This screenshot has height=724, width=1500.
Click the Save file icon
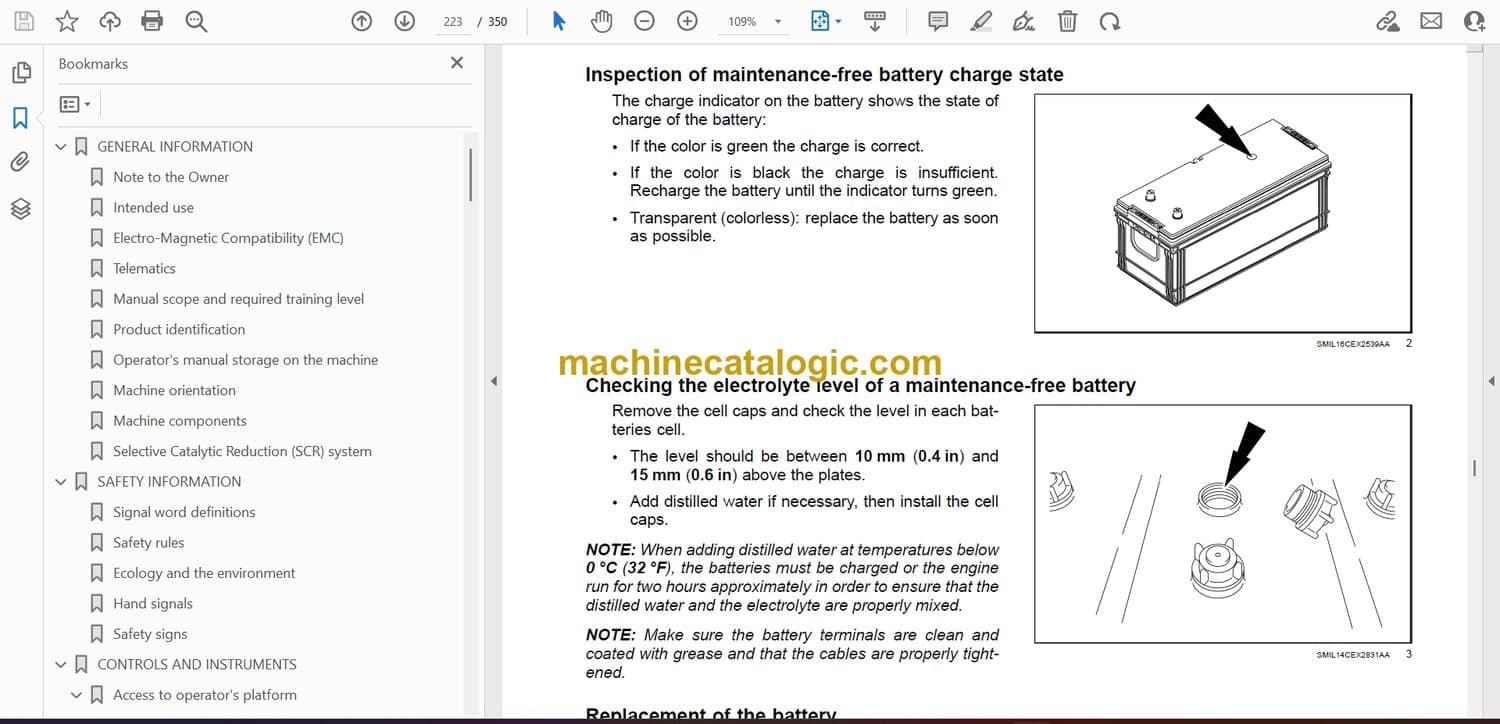(24, 21)
